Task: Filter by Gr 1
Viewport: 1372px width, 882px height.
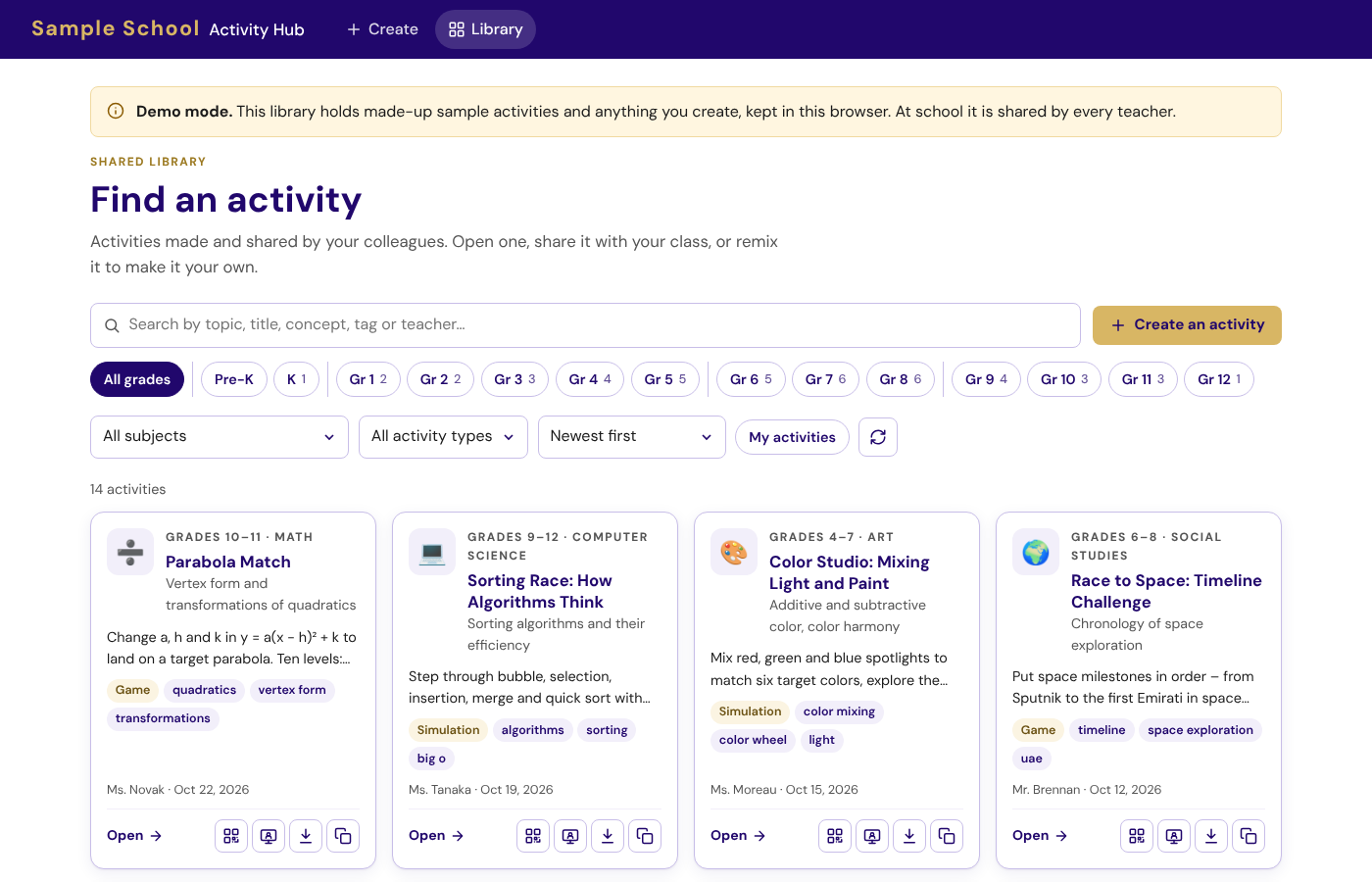Action: tap(368, 379)
